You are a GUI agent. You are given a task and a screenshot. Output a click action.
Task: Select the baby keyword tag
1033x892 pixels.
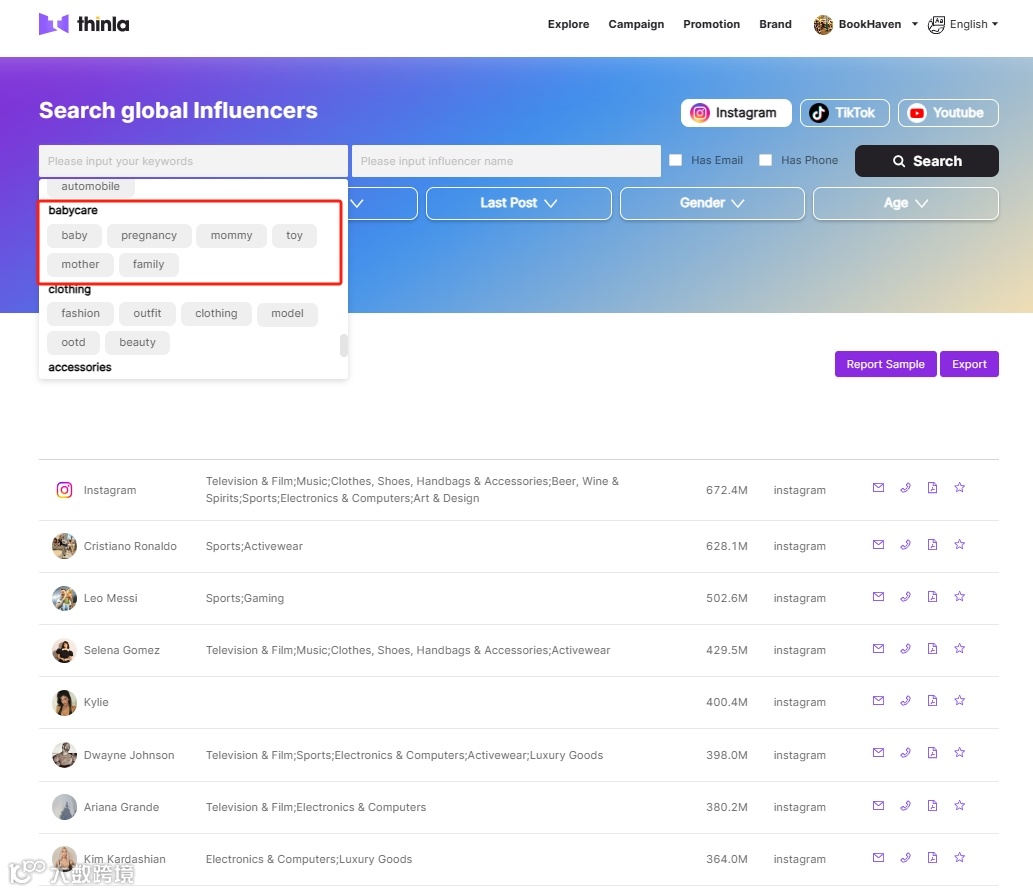coord(74,235)
